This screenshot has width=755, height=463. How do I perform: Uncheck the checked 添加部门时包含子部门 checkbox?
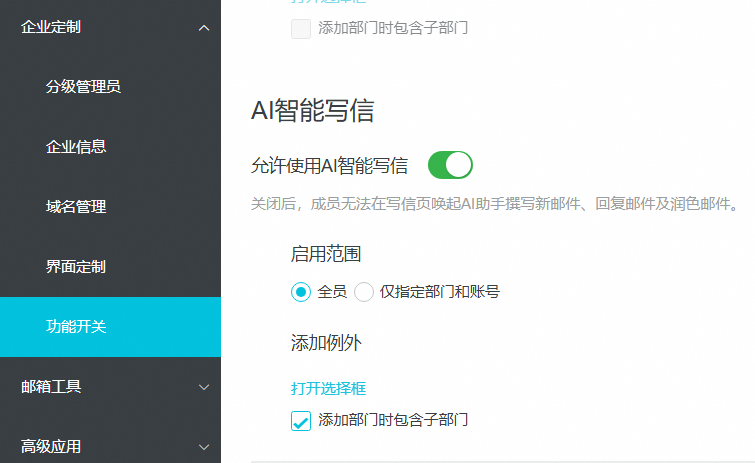[x=300, y=421]
